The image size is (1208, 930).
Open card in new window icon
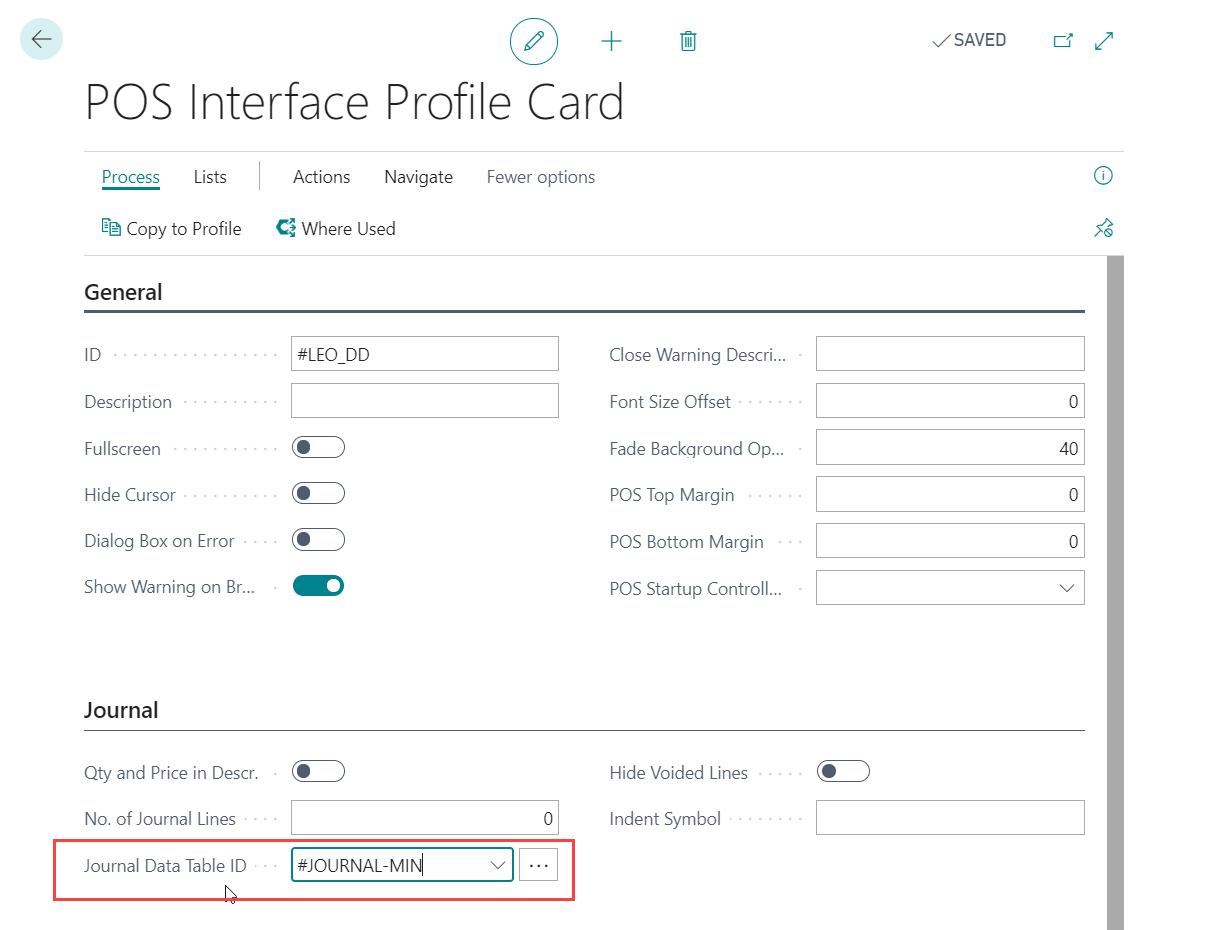(1063, 41)
